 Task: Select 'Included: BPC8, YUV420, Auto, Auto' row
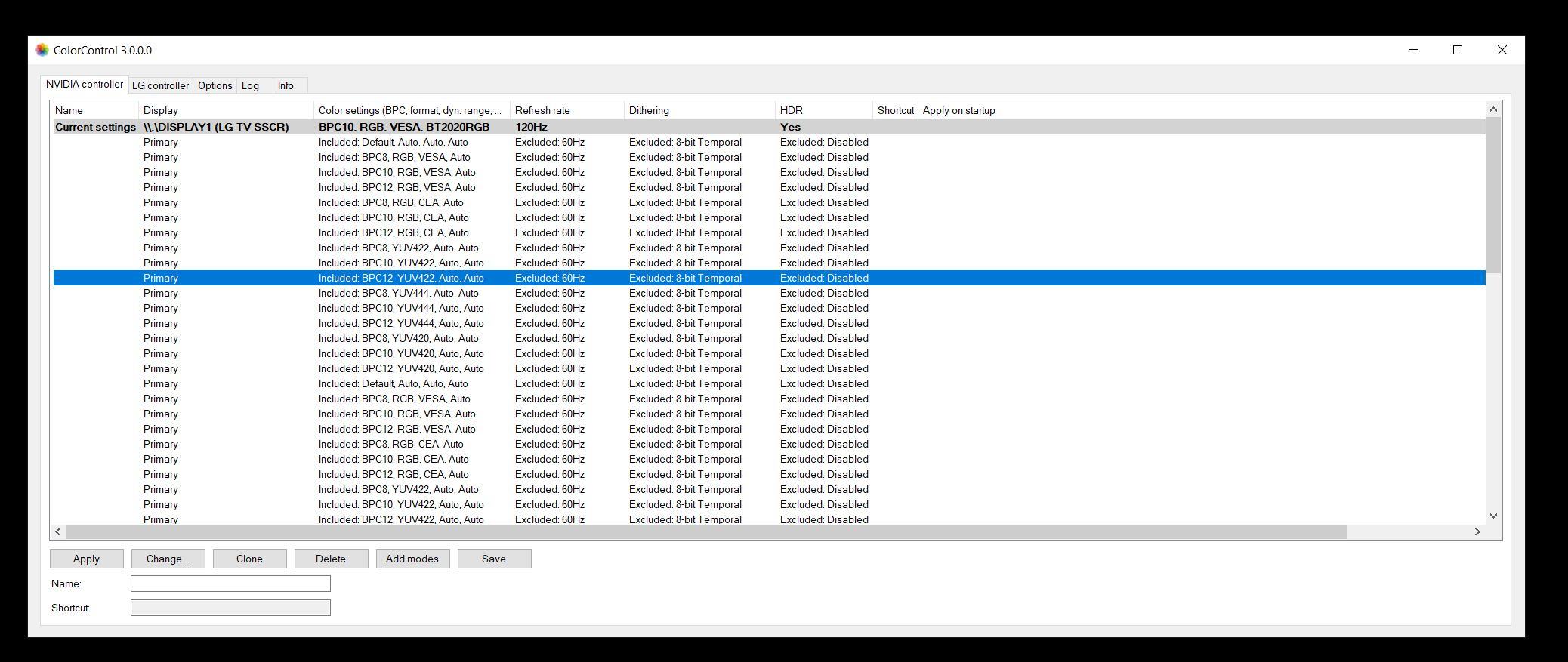769,338
